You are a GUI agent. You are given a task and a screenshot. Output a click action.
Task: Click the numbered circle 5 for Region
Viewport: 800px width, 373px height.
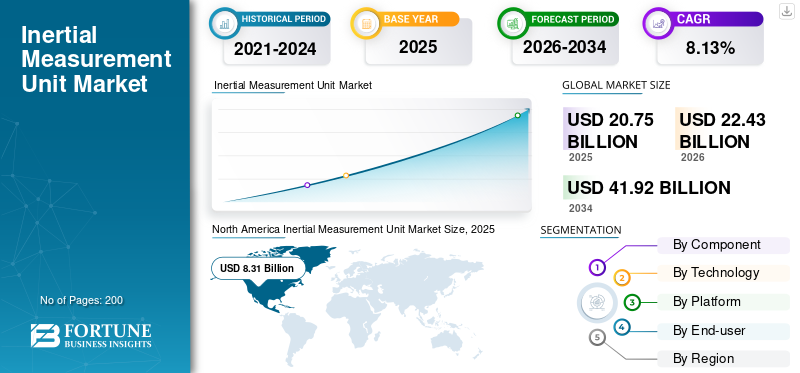597,338
